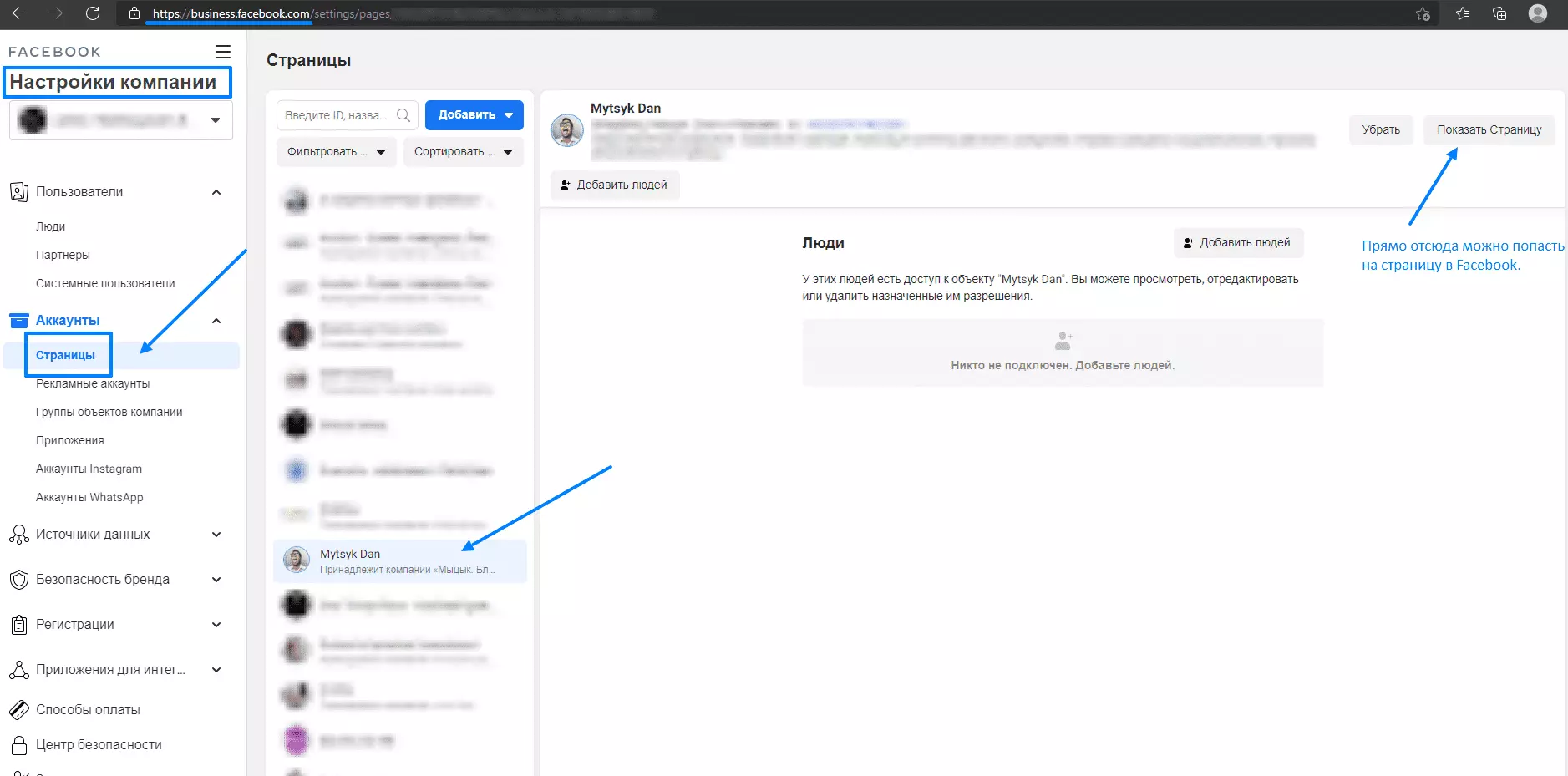Expand the Приложения для интеграции chevron
The height and width of the screenshot is (776, 1568).
216,670
